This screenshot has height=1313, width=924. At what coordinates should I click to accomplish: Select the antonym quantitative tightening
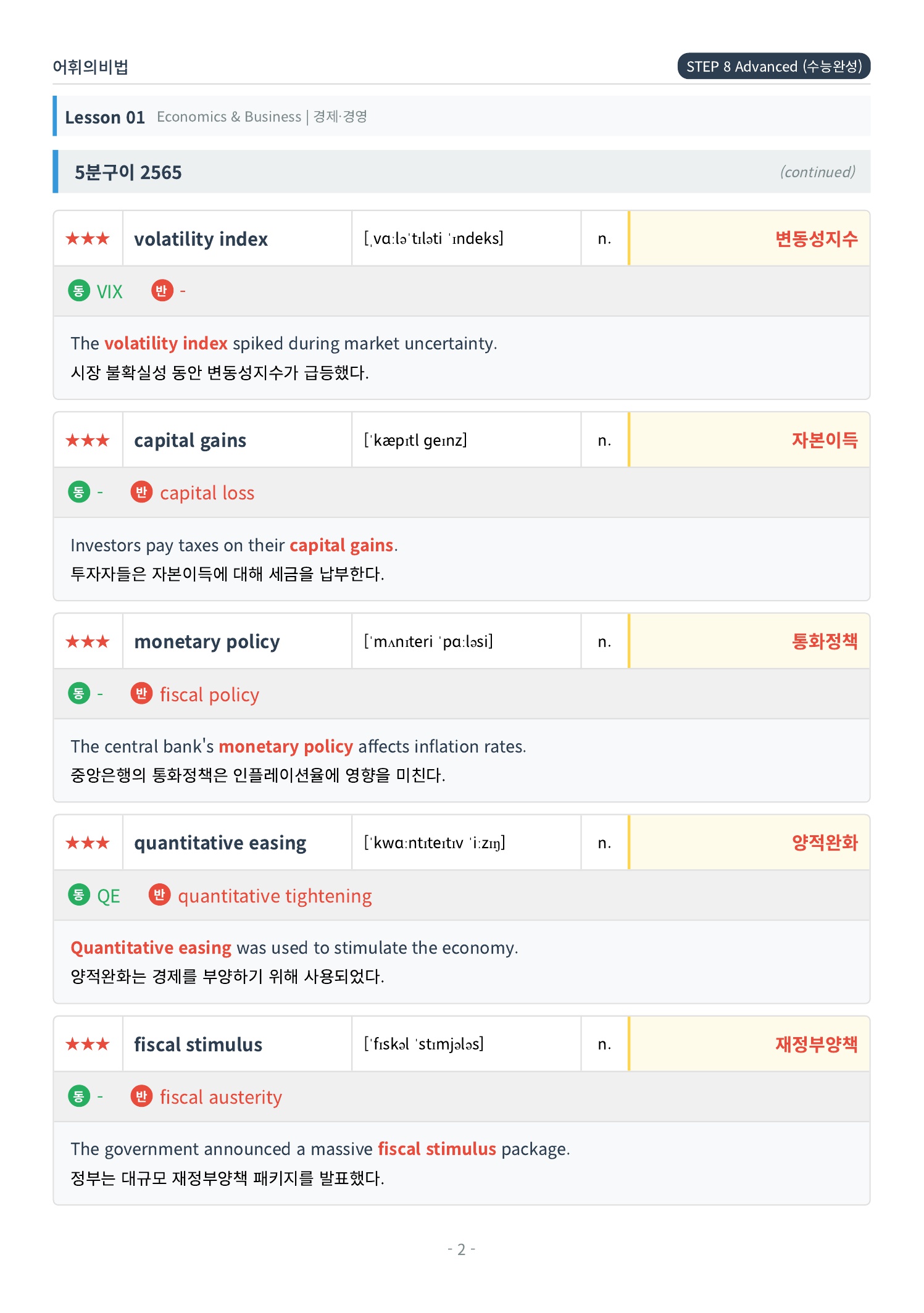275,896
